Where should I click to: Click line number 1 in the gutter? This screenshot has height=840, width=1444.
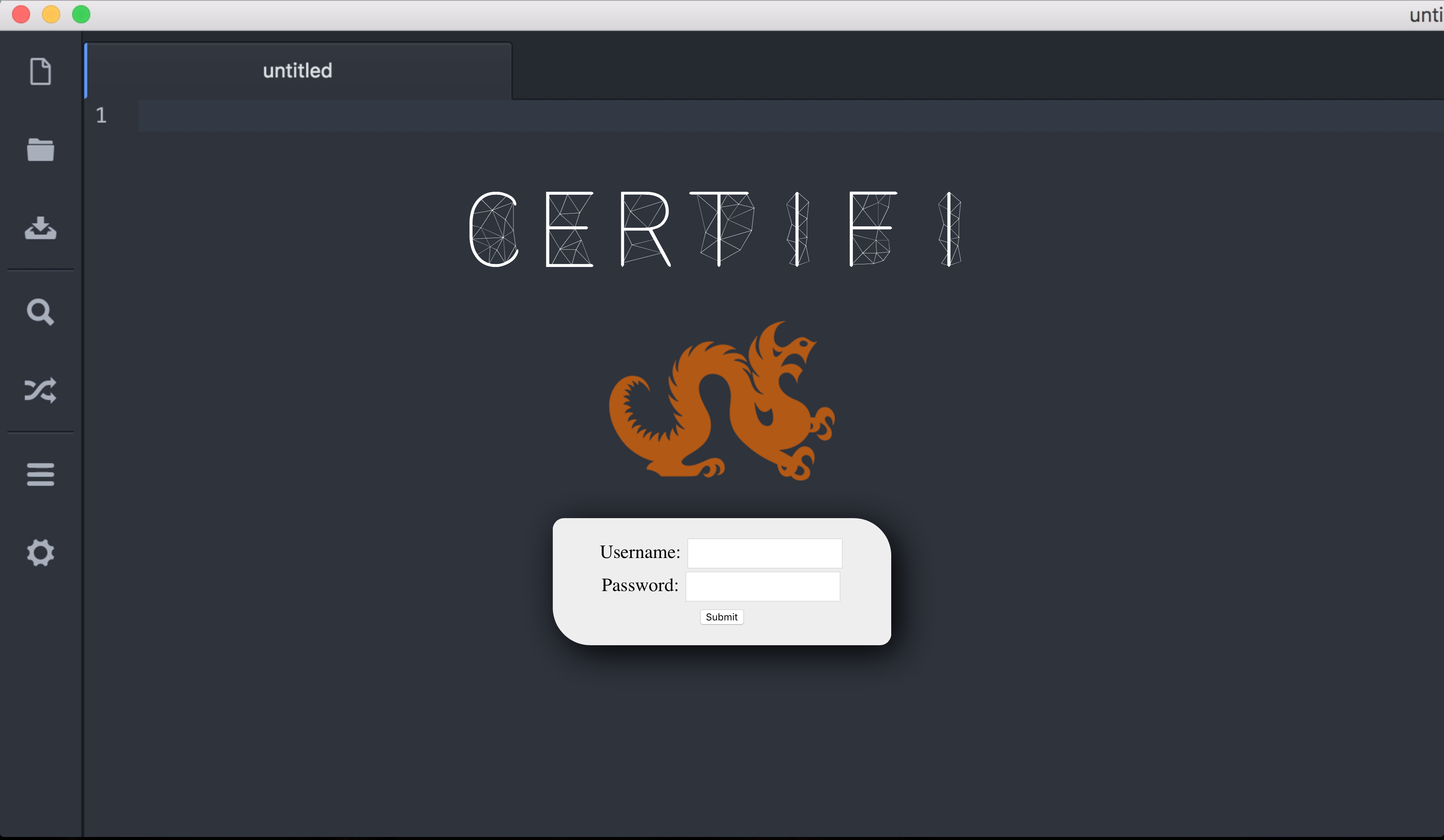click(102, 115)
